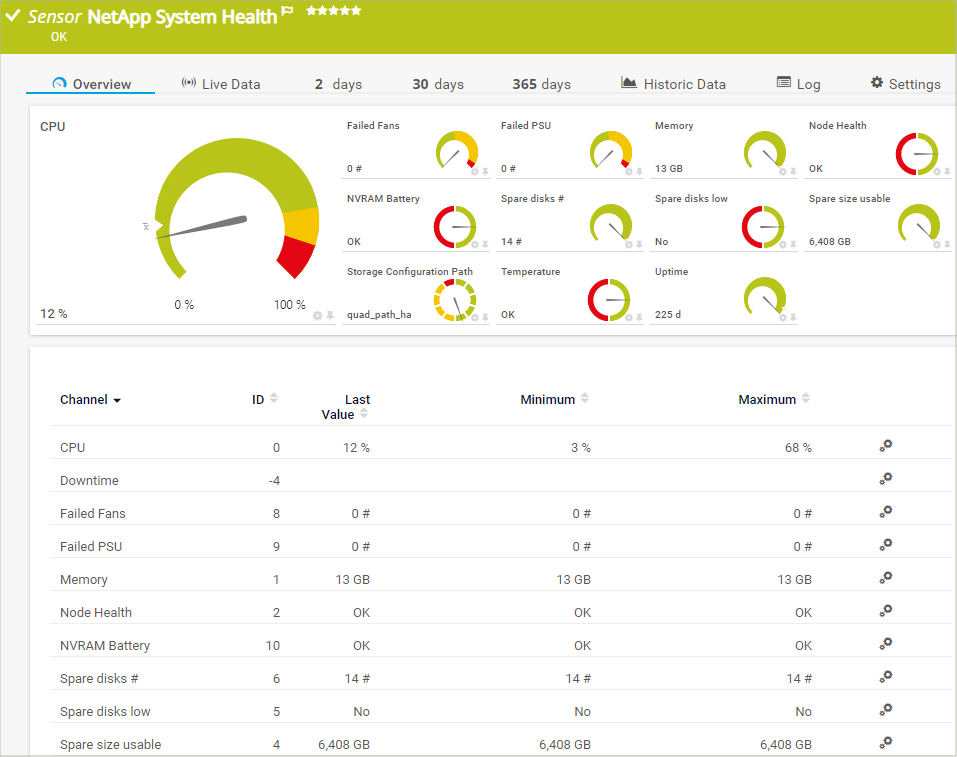Screen dimensions: 957x757
Task: Open the Settings tab
Action: click(905, 84)
